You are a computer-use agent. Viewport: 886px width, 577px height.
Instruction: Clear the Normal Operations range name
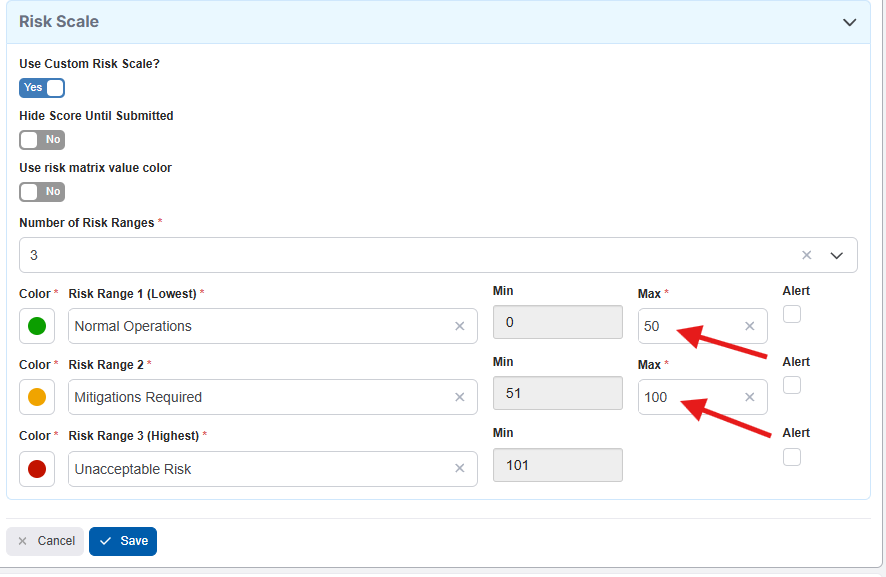coord(459,326)
